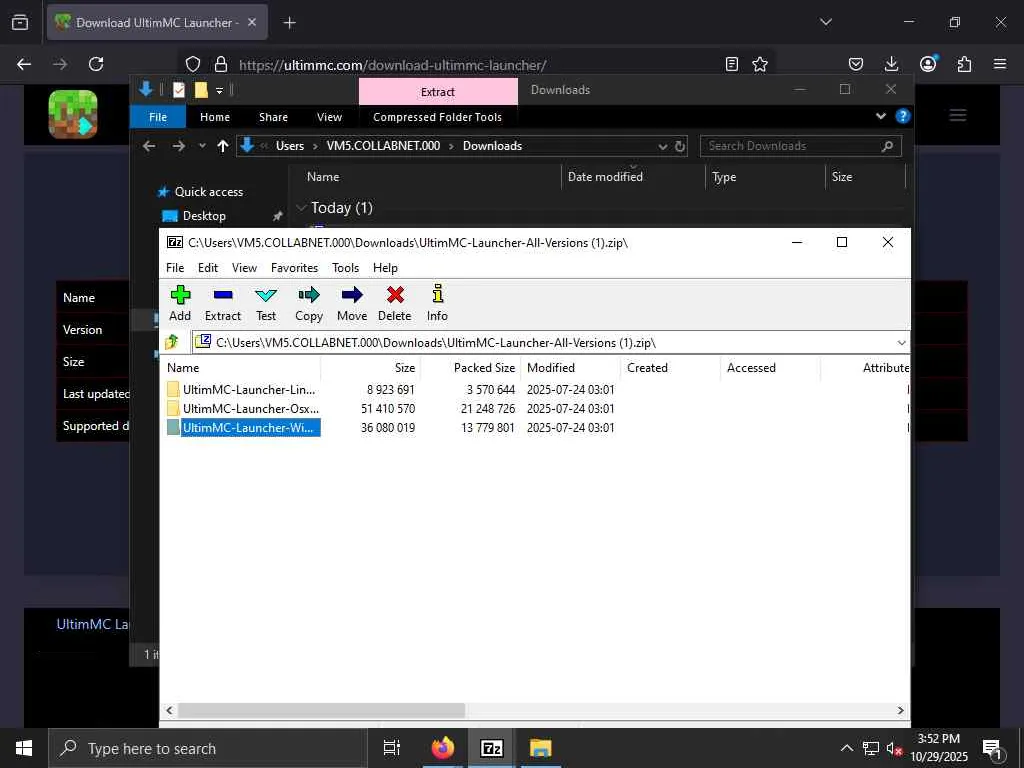The image size is (1024, 768).
Task: Select Desktop in Quick access
Action: (x=204, y=216)
